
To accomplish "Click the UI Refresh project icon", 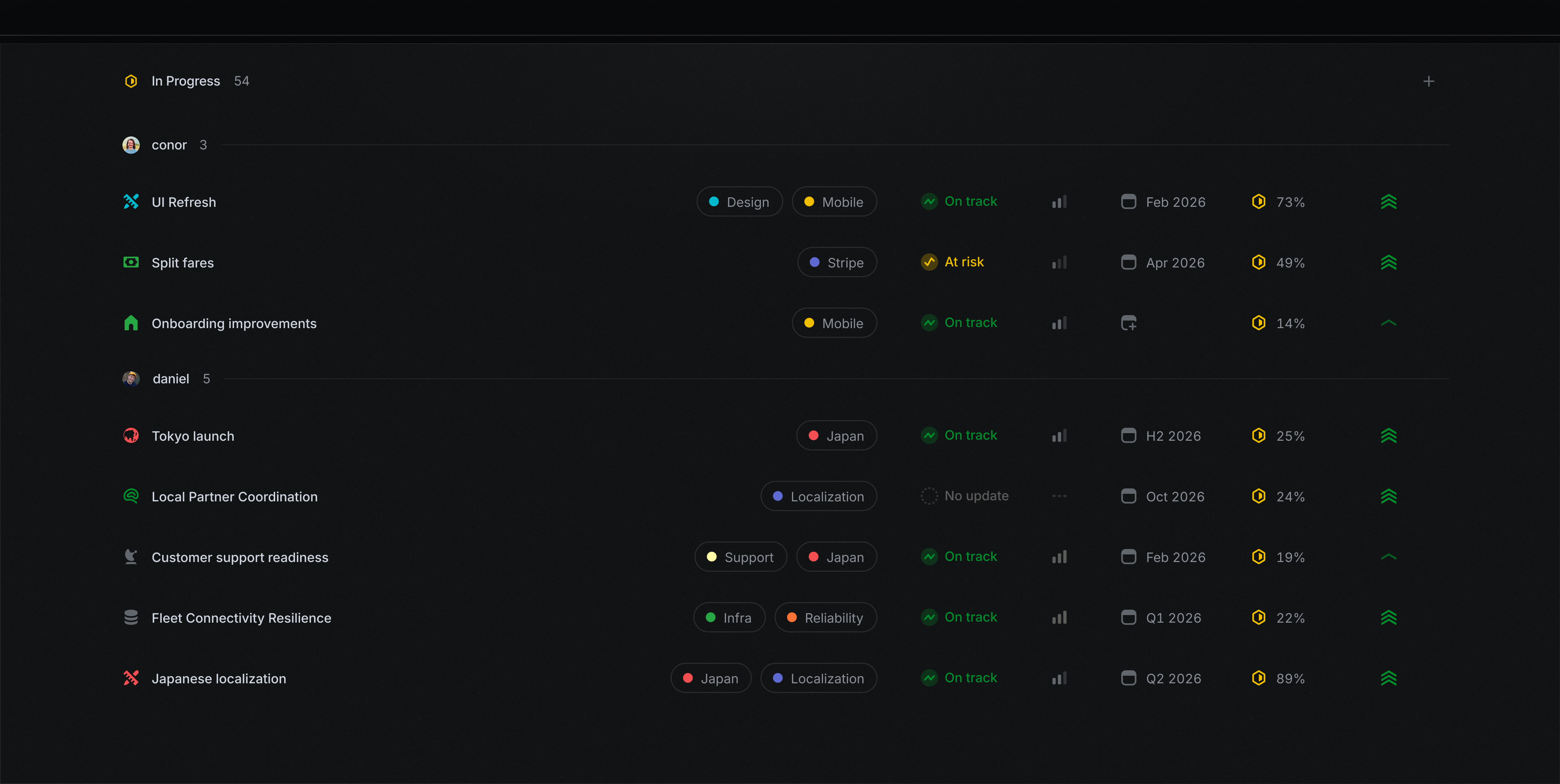I will click(131, 202).
